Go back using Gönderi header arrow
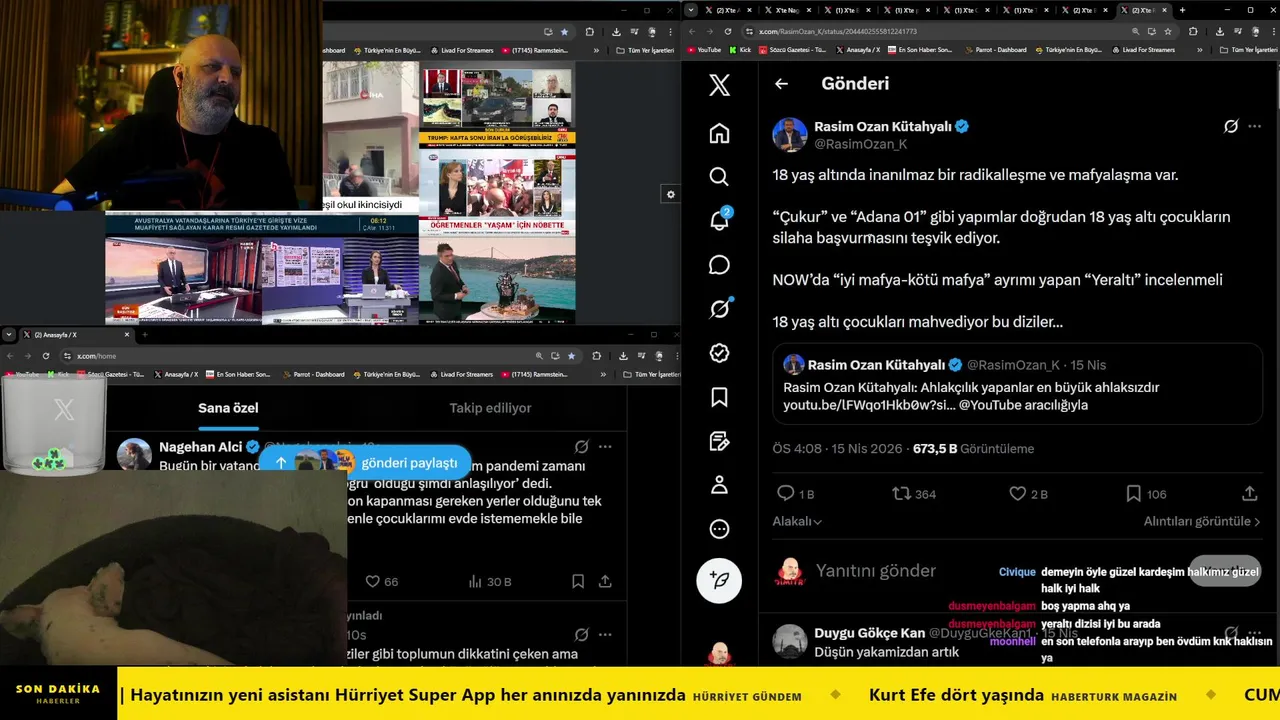Viewport: 1280px width, 720px height. point(781,84)
